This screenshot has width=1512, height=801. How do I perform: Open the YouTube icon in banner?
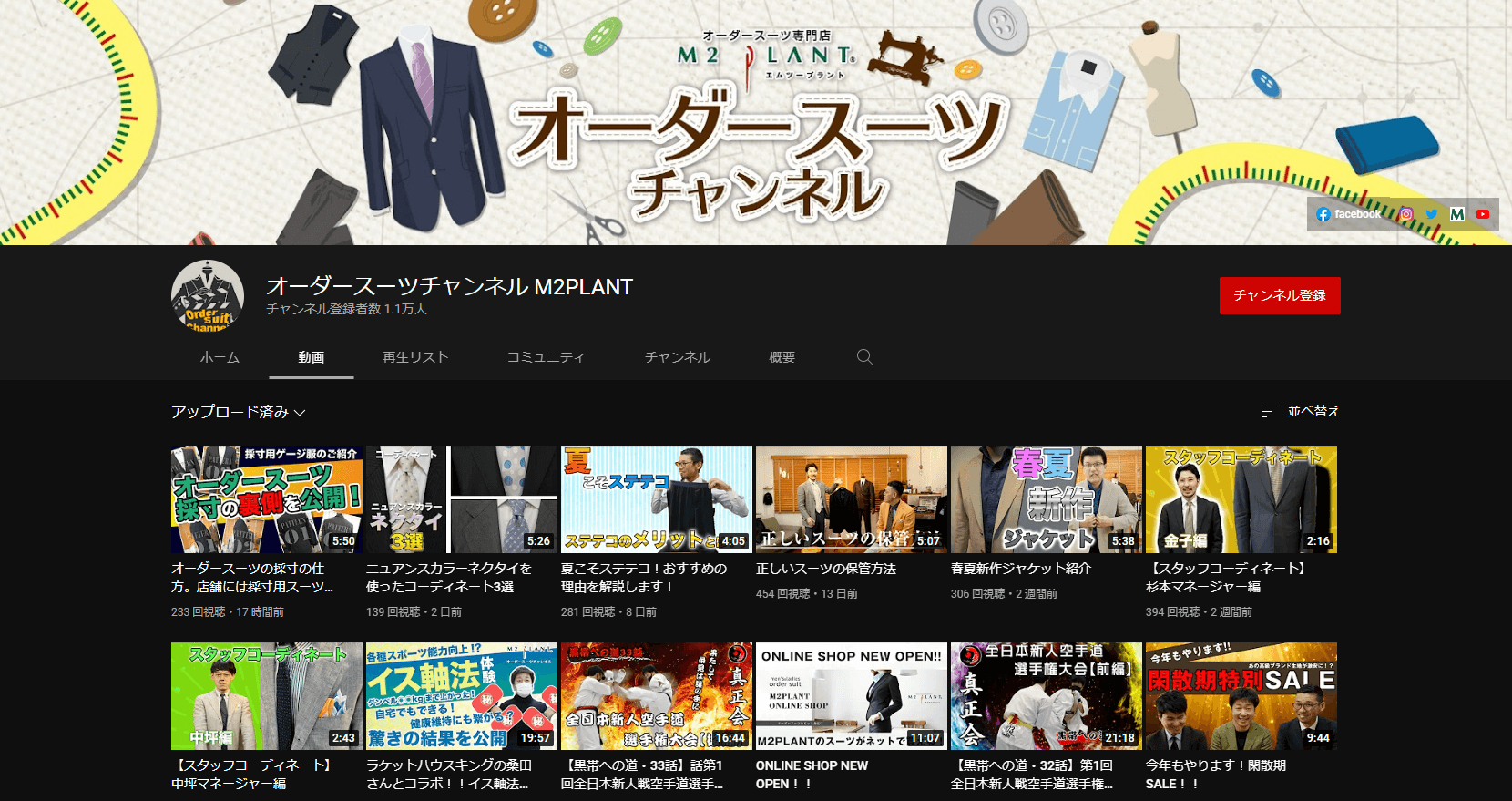(x=1483, y=214)
